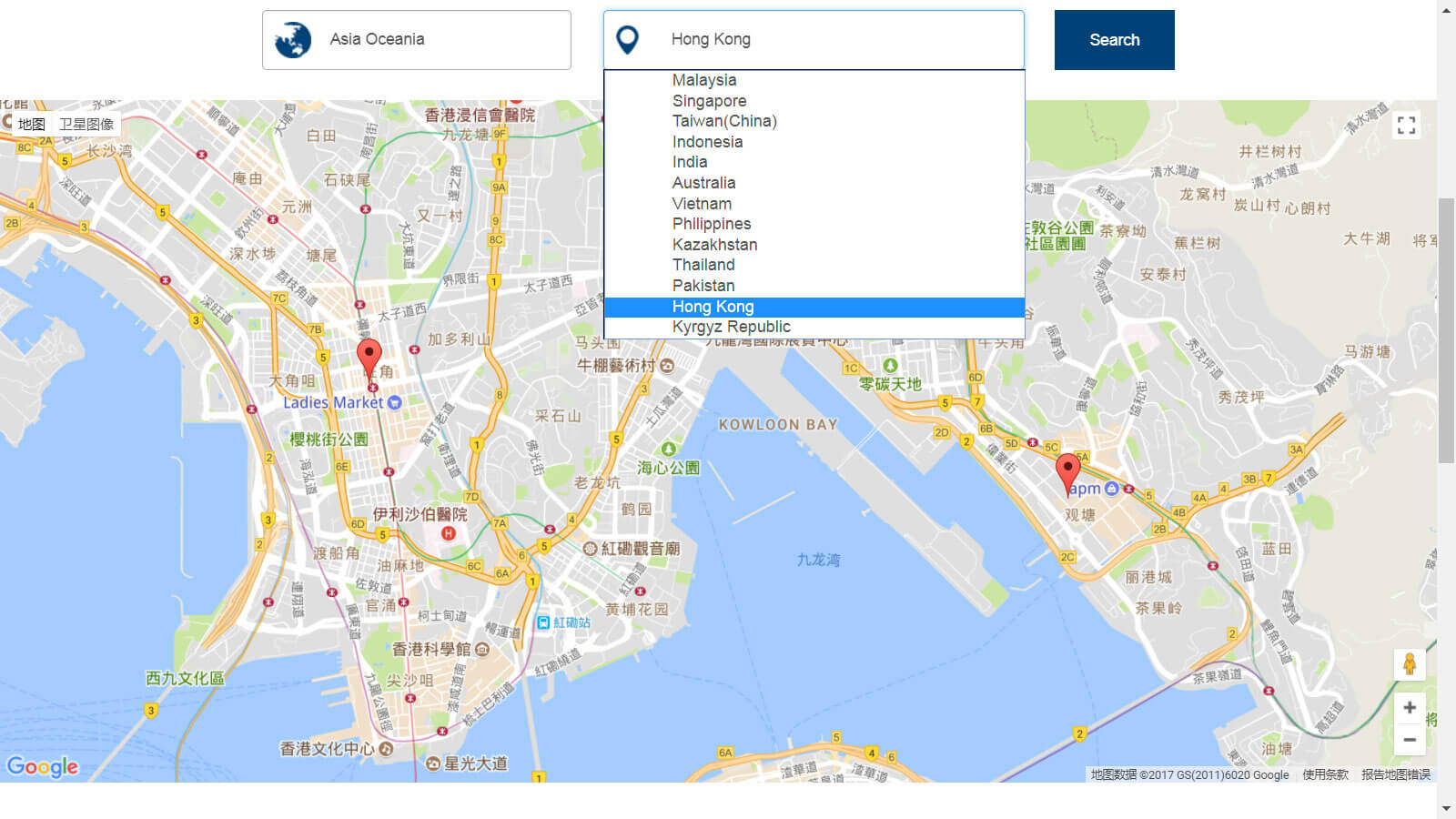Click the 伊利沙伯醫院 hospital icon
The height and width of the screenshot is (819, 1456).
(x=448, y=533)
